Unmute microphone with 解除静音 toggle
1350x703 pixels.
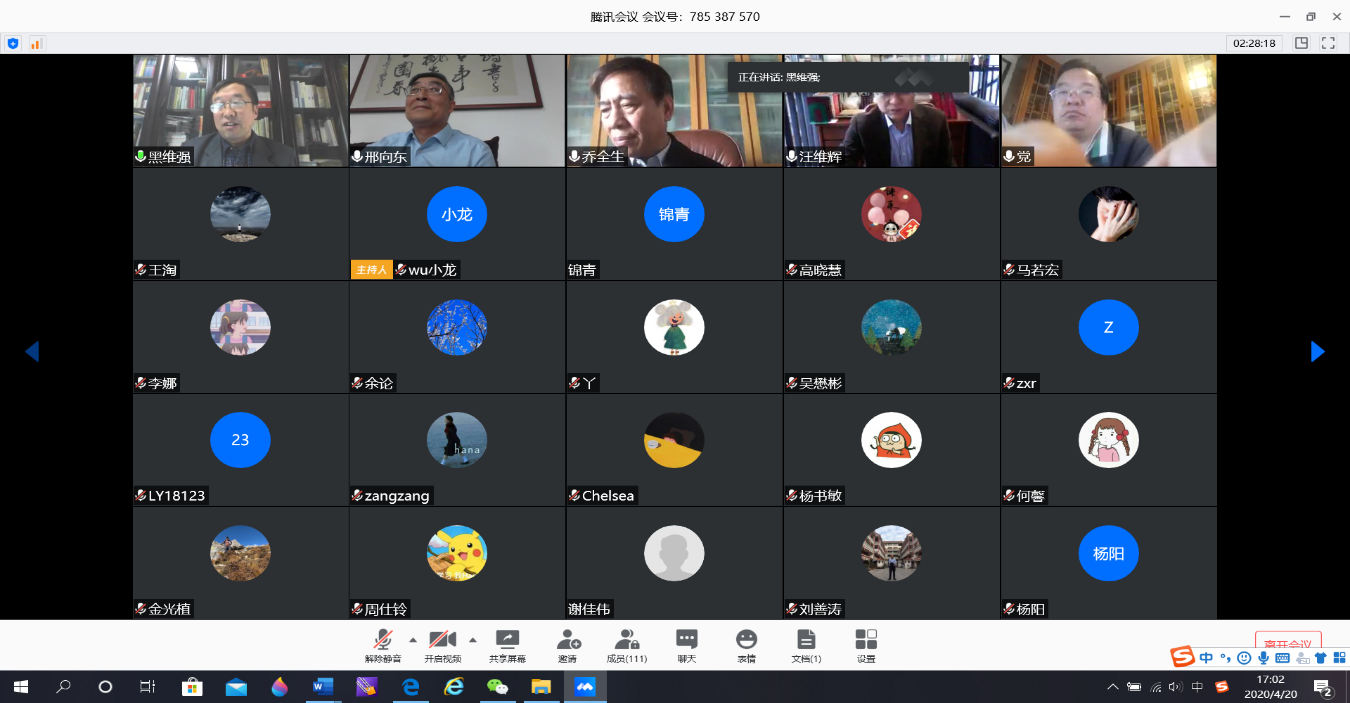pyautogui.click(x=382, y=645)
